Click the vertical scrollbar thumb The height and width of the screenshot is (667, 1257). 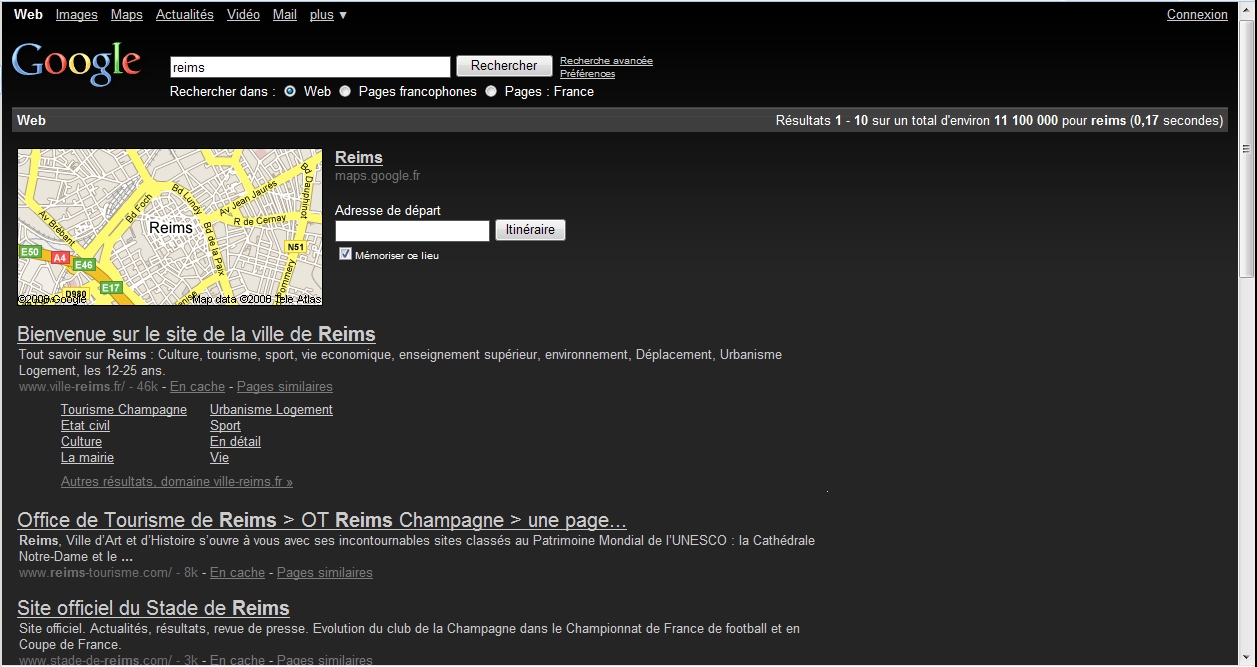click(x=1246, y=148)
